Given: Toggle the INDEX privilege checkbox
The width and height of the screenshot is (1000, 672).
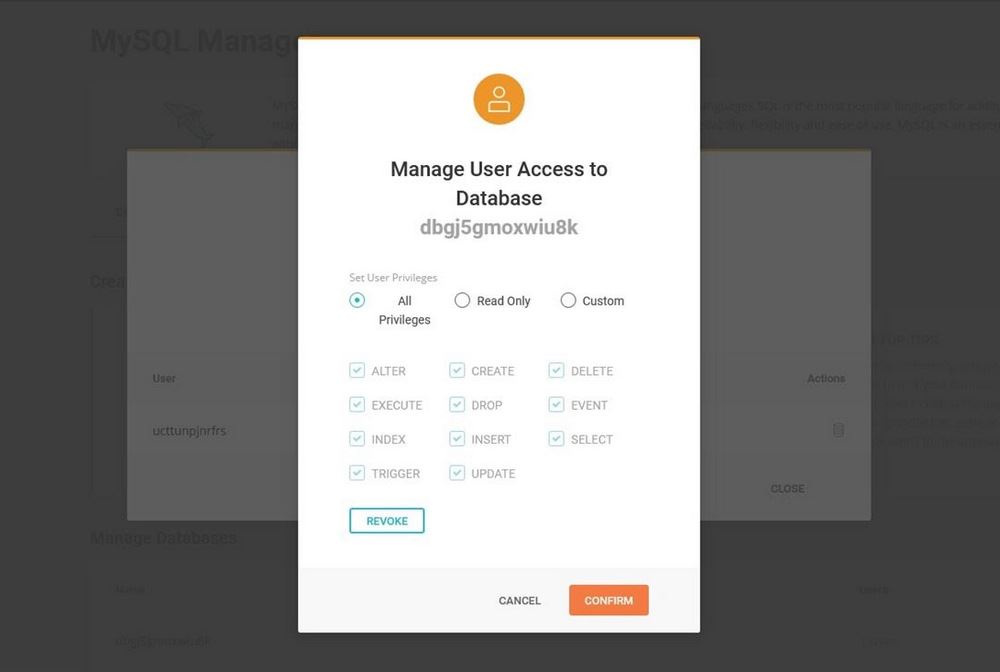Looking at the screenshot, I should point(357,439).
